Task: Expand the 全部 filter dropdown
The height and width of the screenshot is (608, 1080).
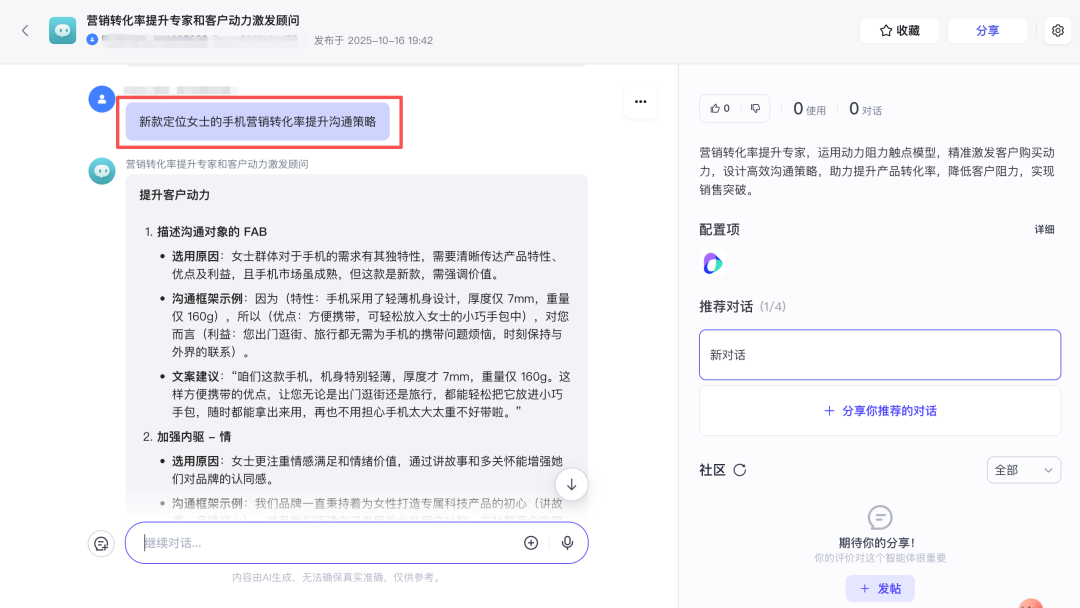Action: (1023, 470)
